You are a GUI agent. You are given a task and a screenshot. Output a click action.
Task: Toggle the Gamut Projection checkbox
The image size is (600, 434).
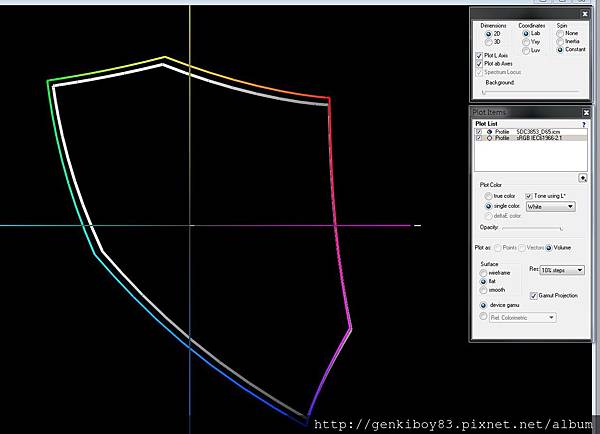click(533, 296)
